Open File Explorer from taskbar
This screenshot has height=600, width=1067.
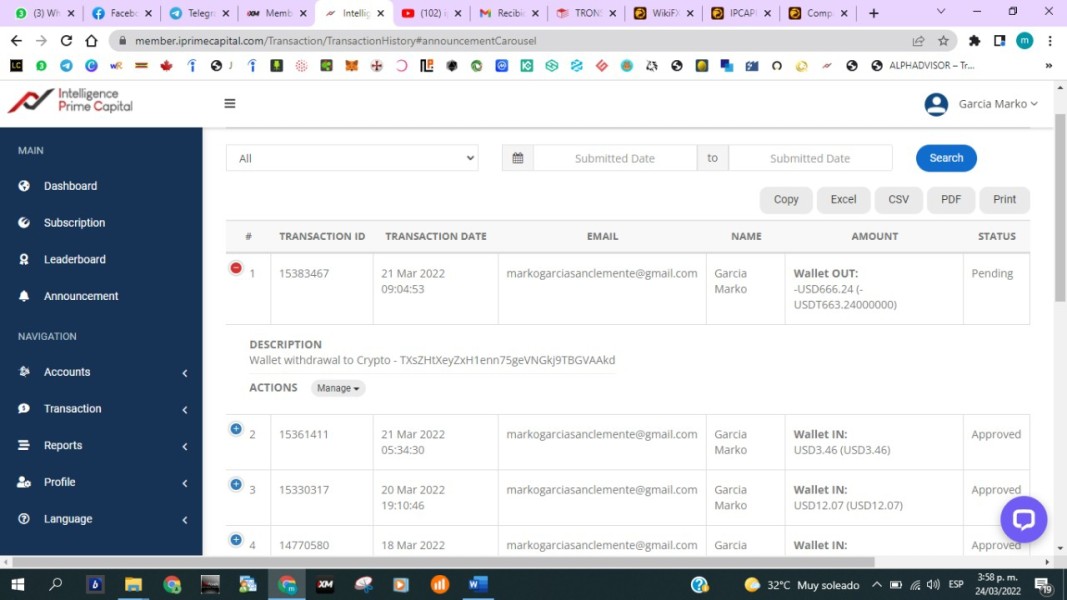pos(133,584)
